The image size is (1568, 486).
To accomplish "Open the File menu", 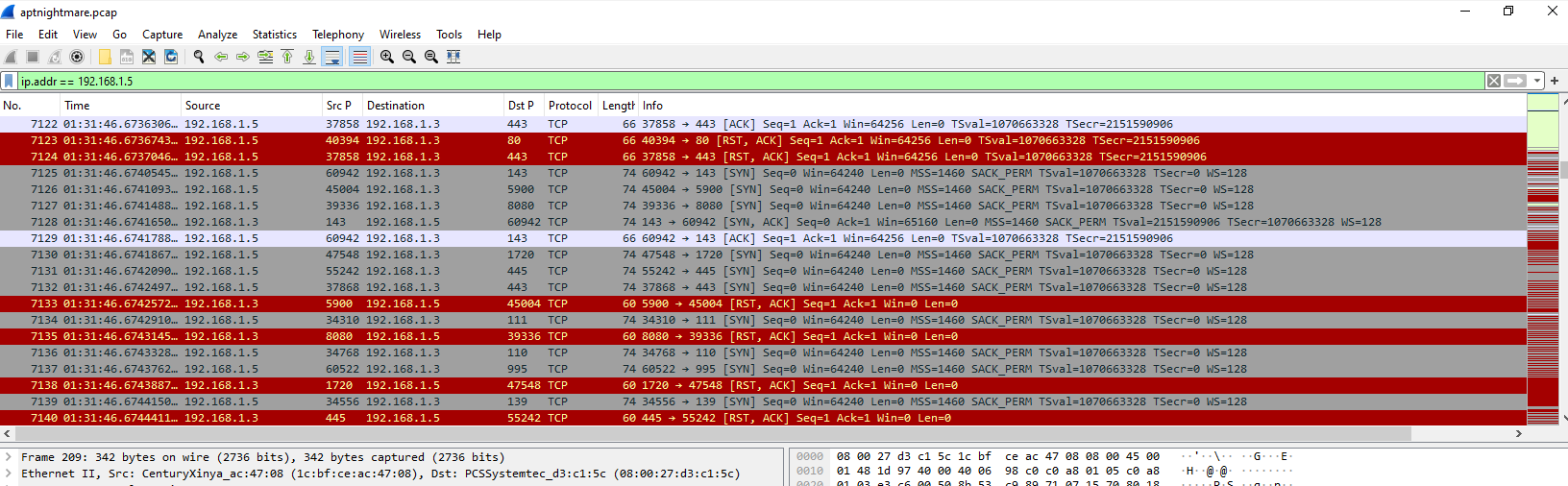I will 14,34.
